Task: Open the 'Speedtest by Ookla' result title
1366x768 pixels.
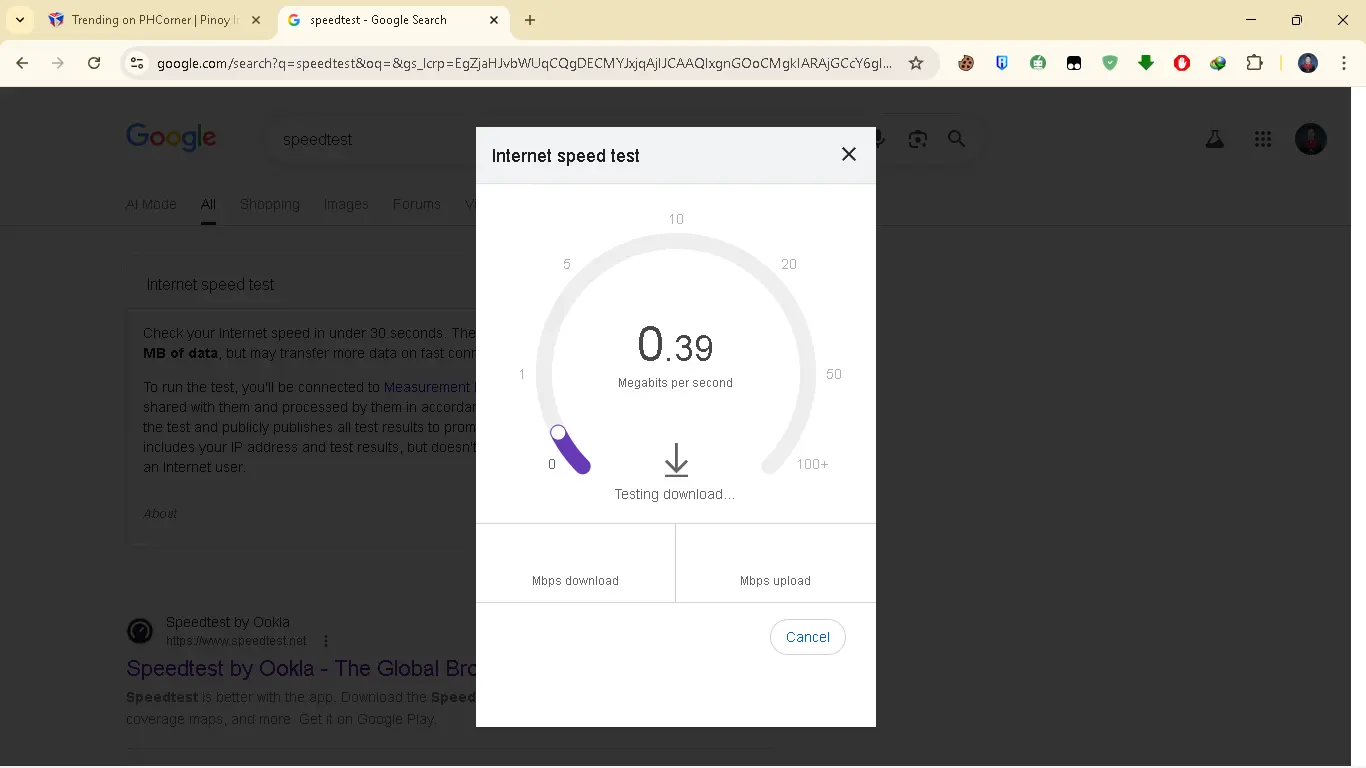Action: coord(300,668)
